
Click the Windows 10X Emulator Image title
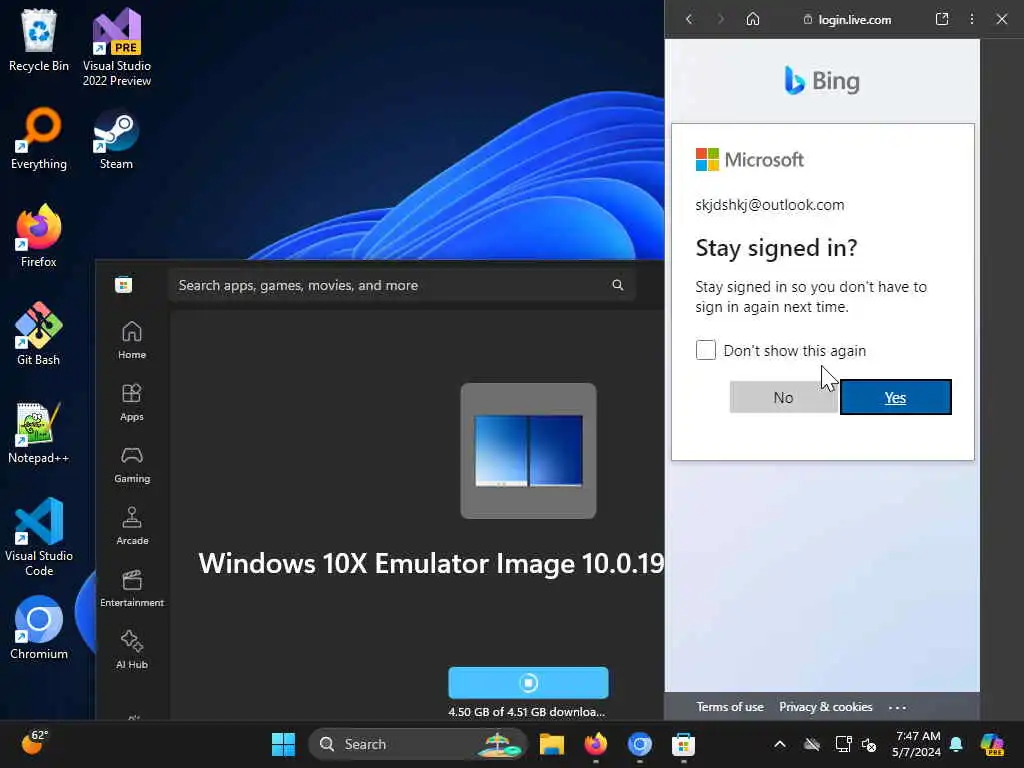(431, 564)
